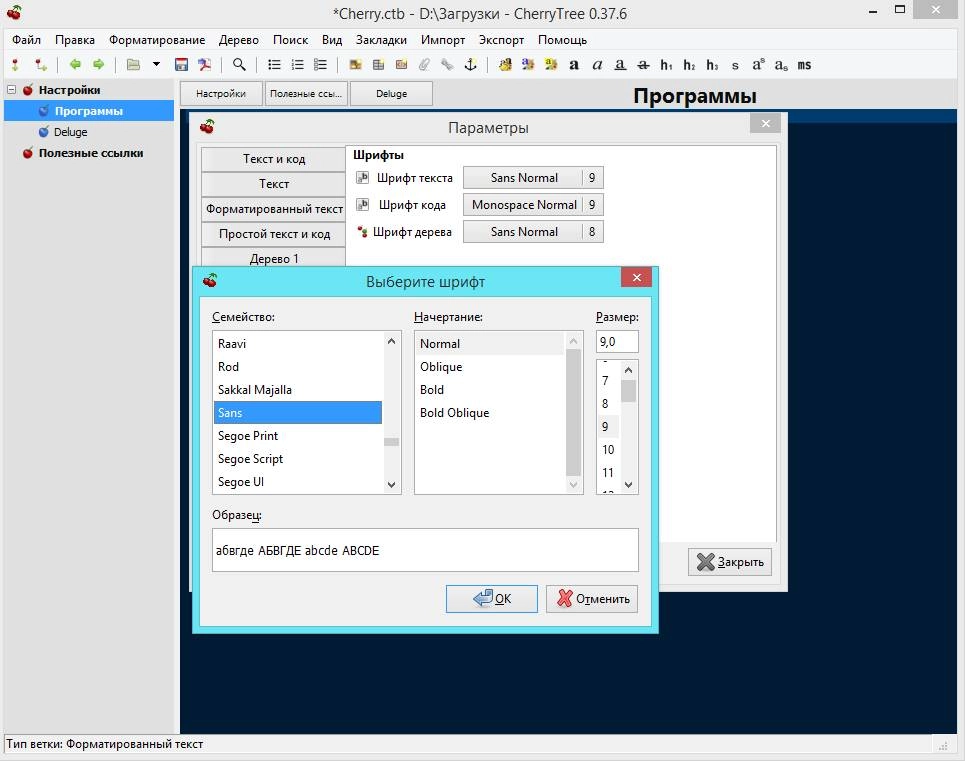The image size is (965, 761).
Task: Choose Sakkal Majalla font family
Action: [298, 390]
